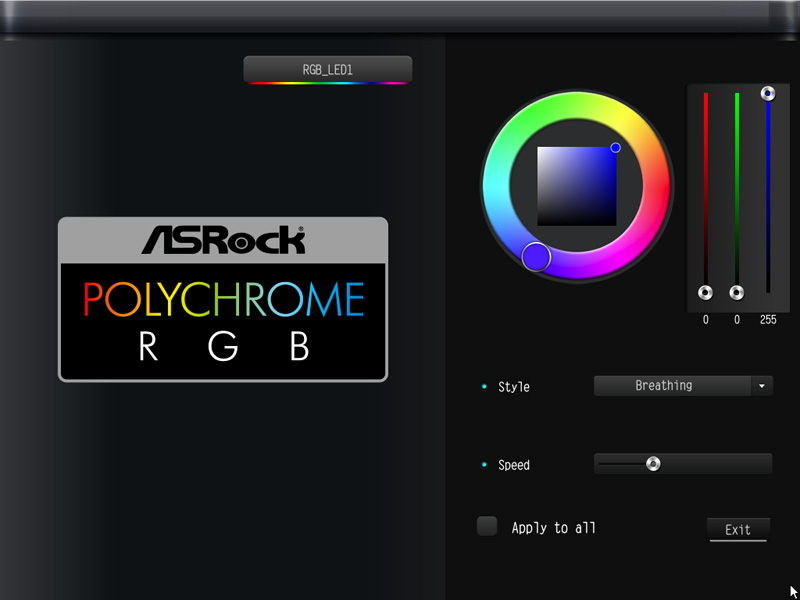Click the Style label
The height and width of the screenshot is (600, 800).
514,387
